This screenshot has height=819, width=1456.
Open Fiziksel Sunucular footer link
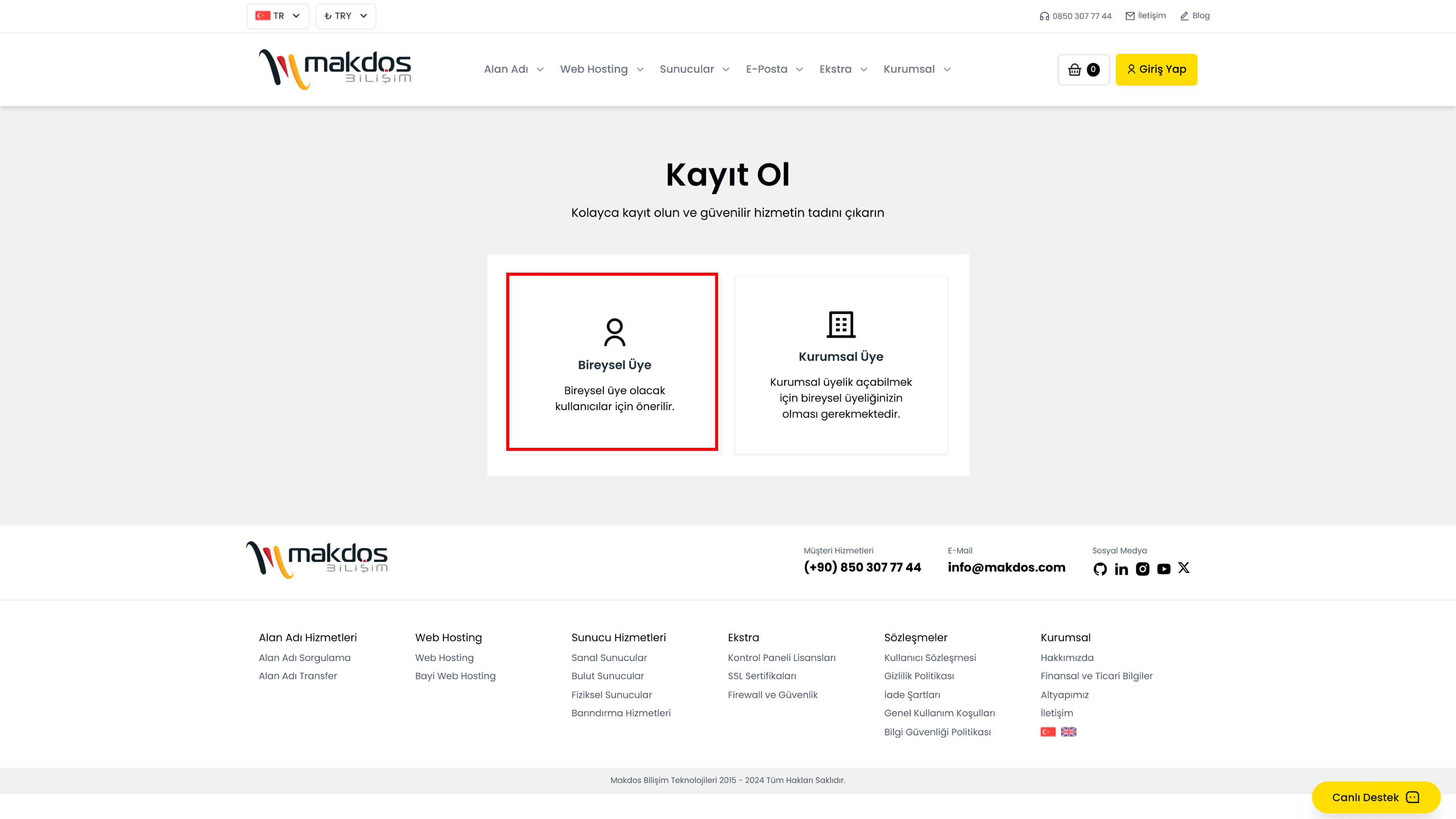[x=612, y=695]
